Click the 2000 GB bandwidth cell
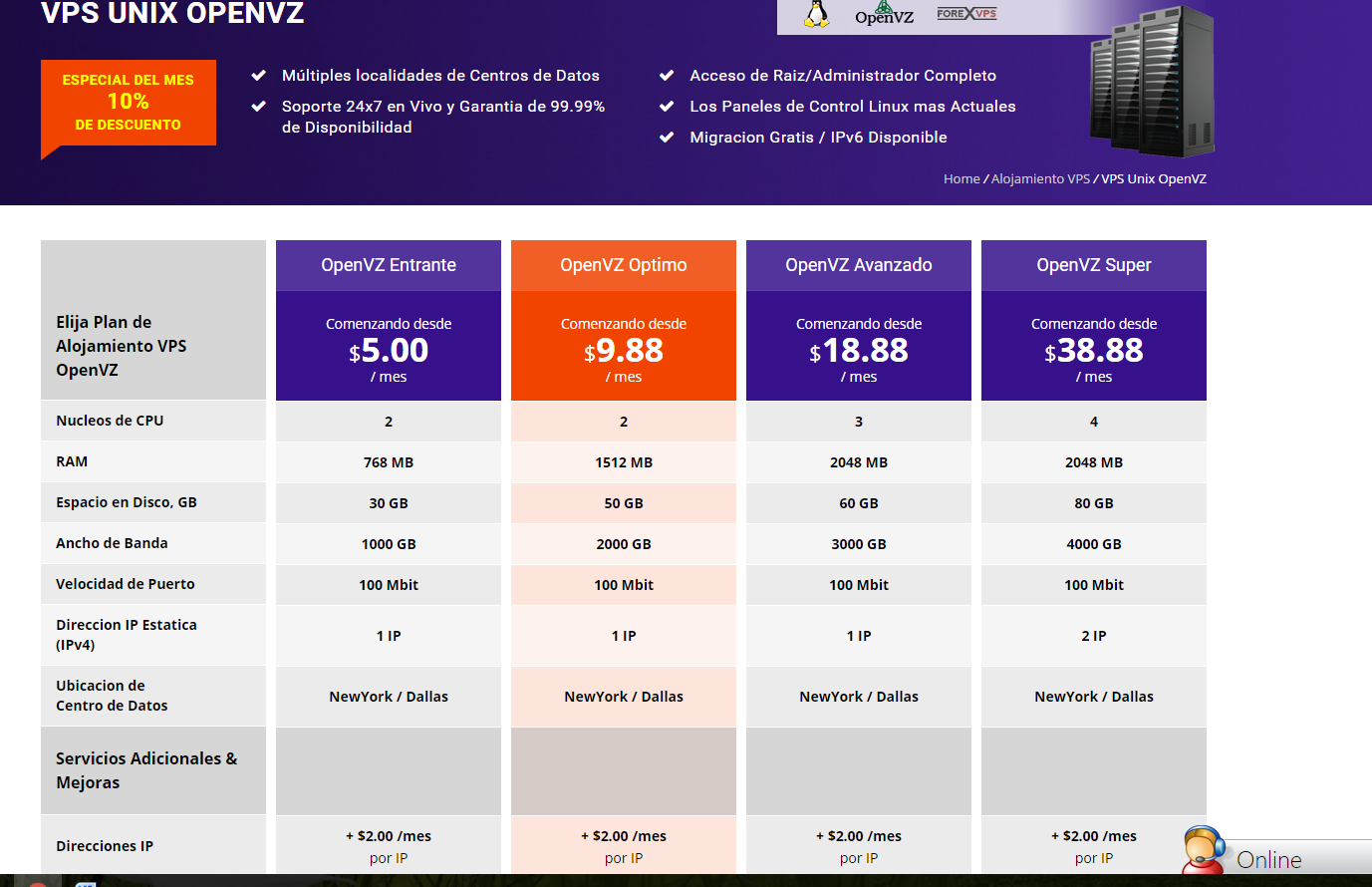Viewport: 1372px width, 887px height. click(x=624, y=544)
